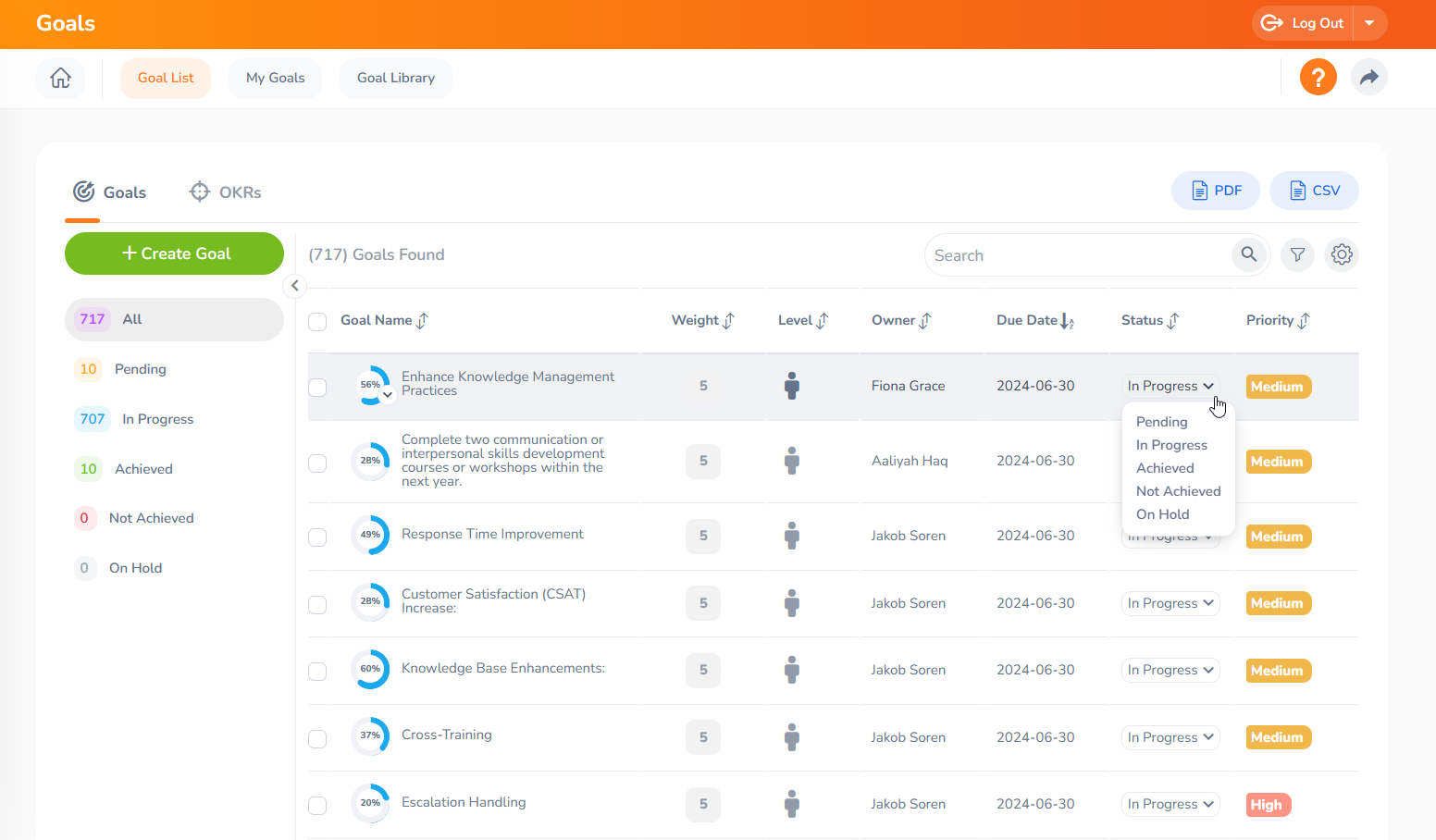Filter sidebar by On Hold goals
This screenshot has width=1436, height=840.
pyautogui.click(x=174, y=568)
